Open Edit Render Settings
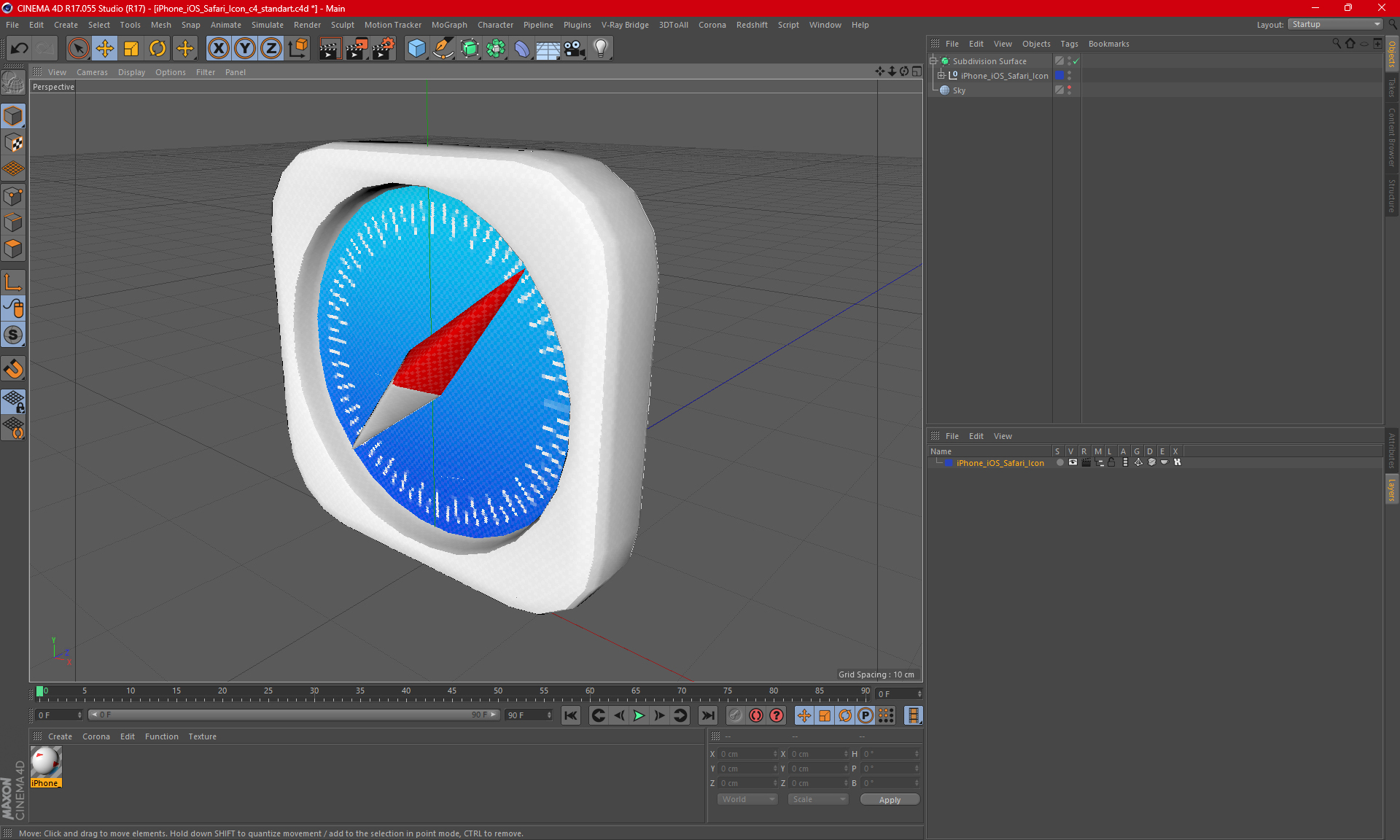The width and height of the screenshot is (1400, 840). [384, 49]
